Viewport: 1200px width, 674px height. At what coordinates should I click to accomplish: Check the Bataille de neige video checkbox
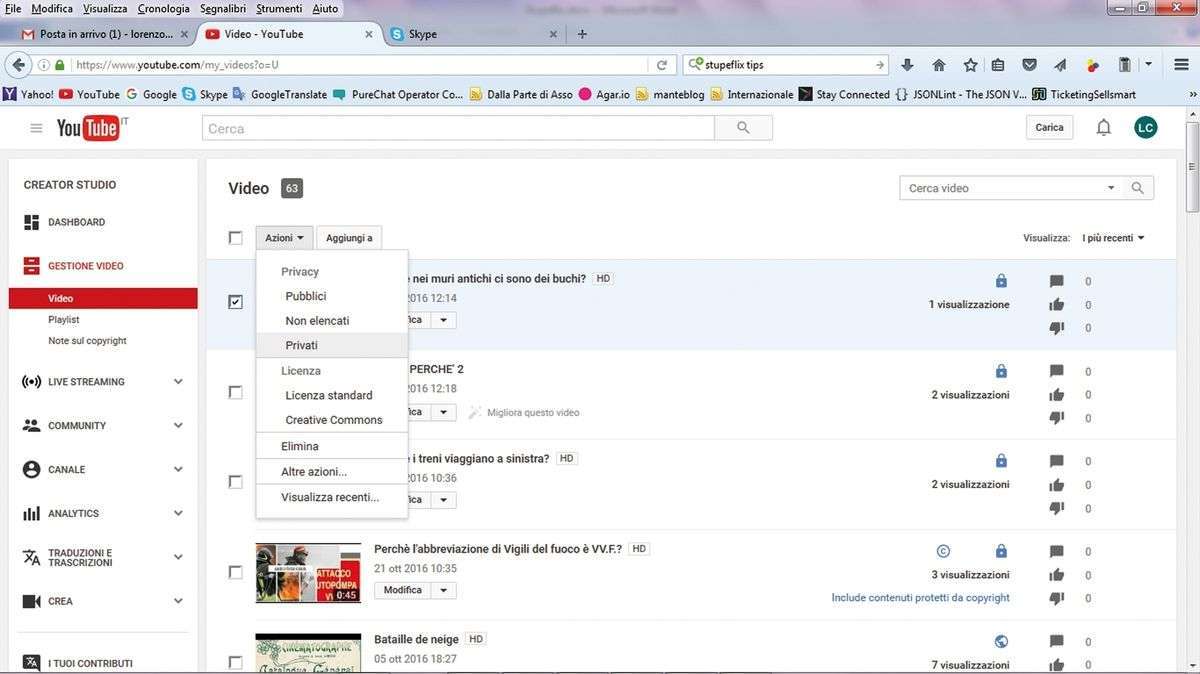pos(235,662)
